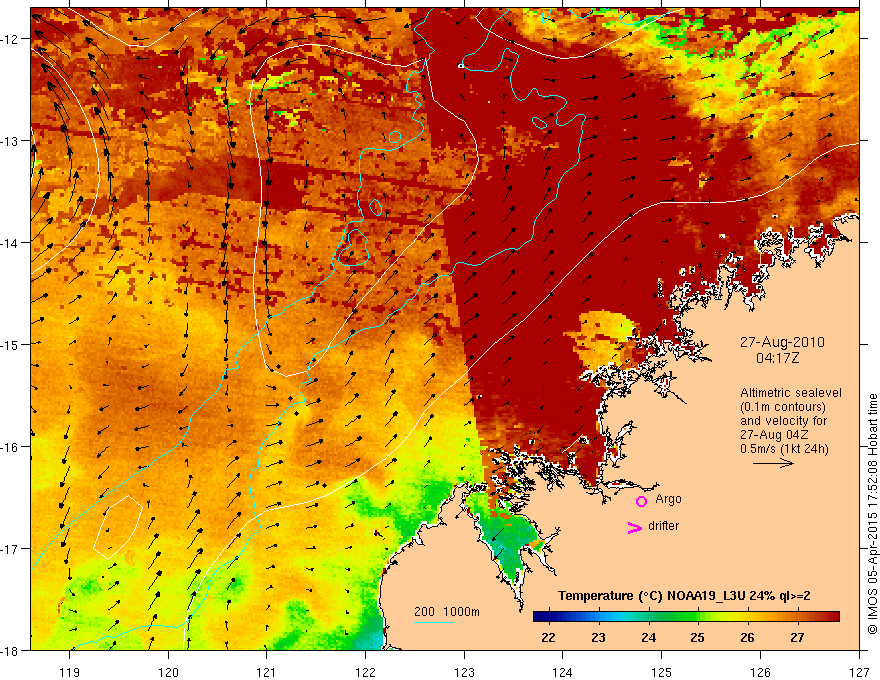
Task: Click the color bar tick label 27
Action: (x=797, y=637)
